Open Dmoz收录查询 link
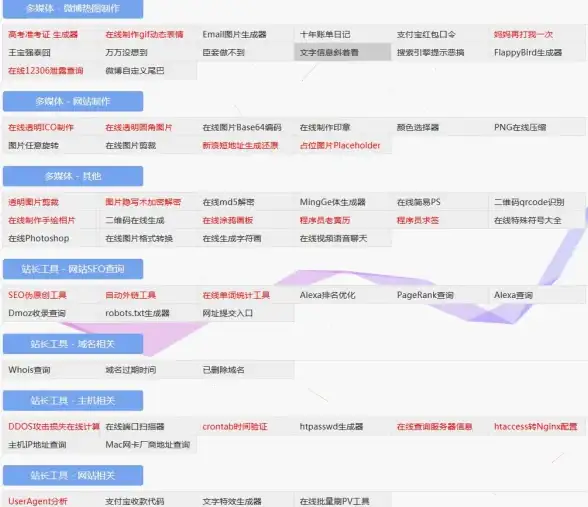 pyautogui.click(x=37, y=314)
